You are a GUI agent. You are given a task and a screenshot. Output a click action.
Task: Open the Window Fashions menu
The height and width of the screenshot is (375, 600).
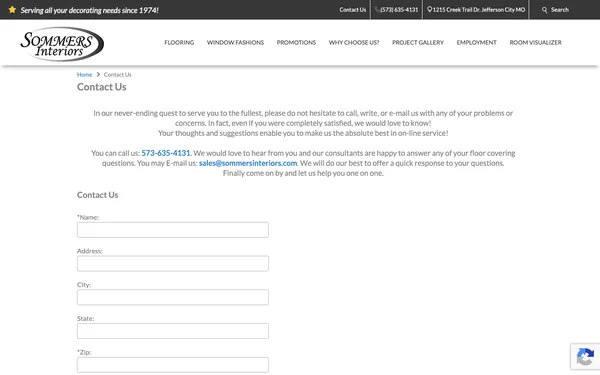pyautogui.click(x=235, y=42)
